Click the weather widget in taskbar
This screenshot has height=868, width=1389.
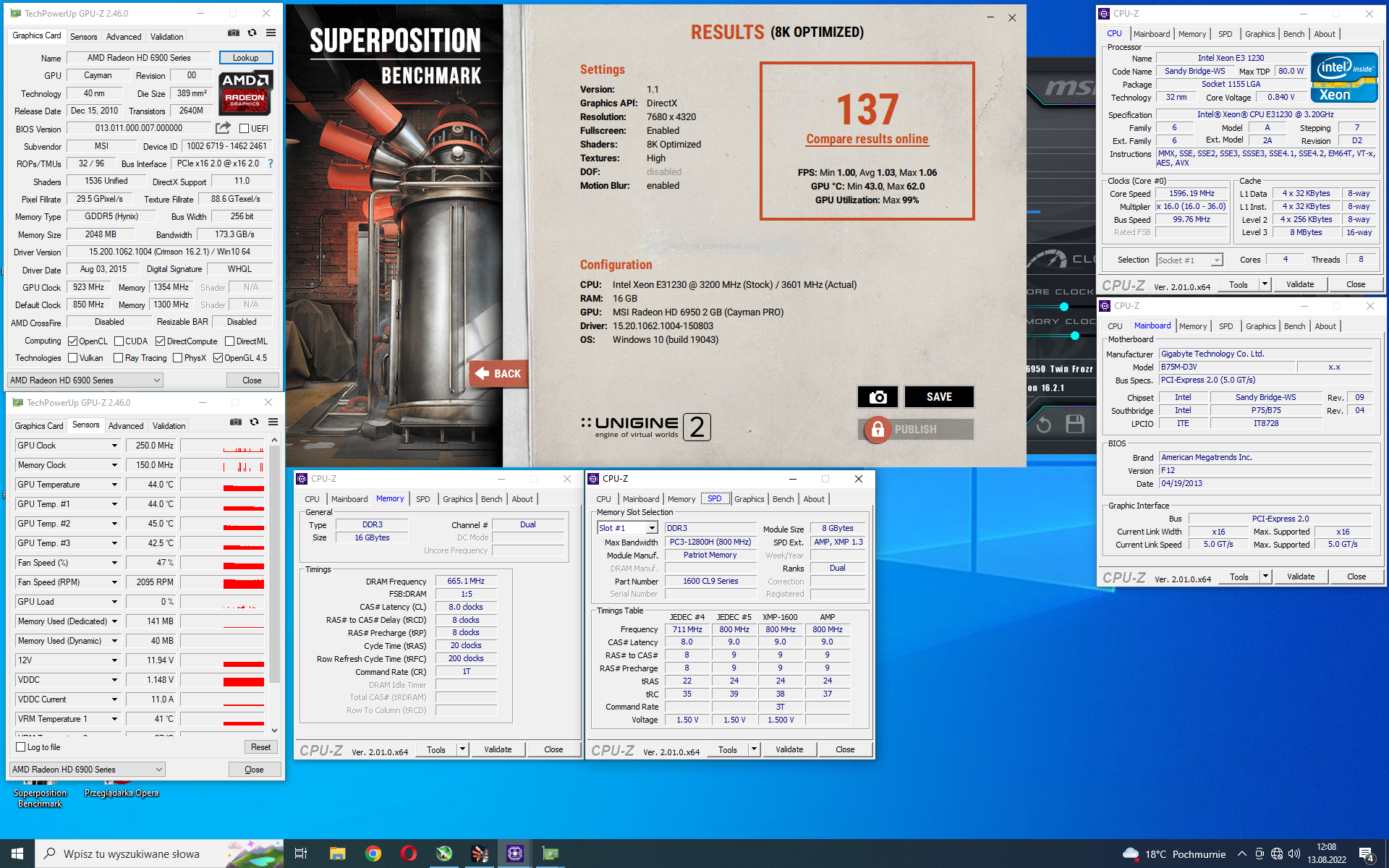coord(1174,854)
